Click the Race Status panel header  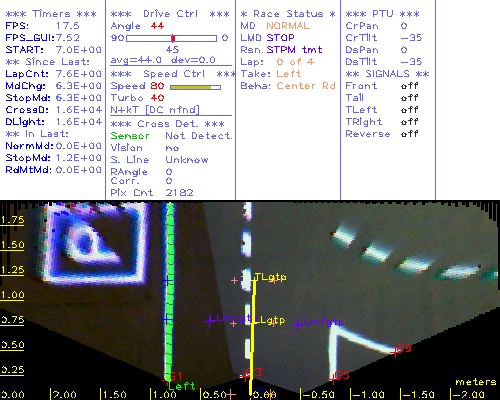[288, 14]
